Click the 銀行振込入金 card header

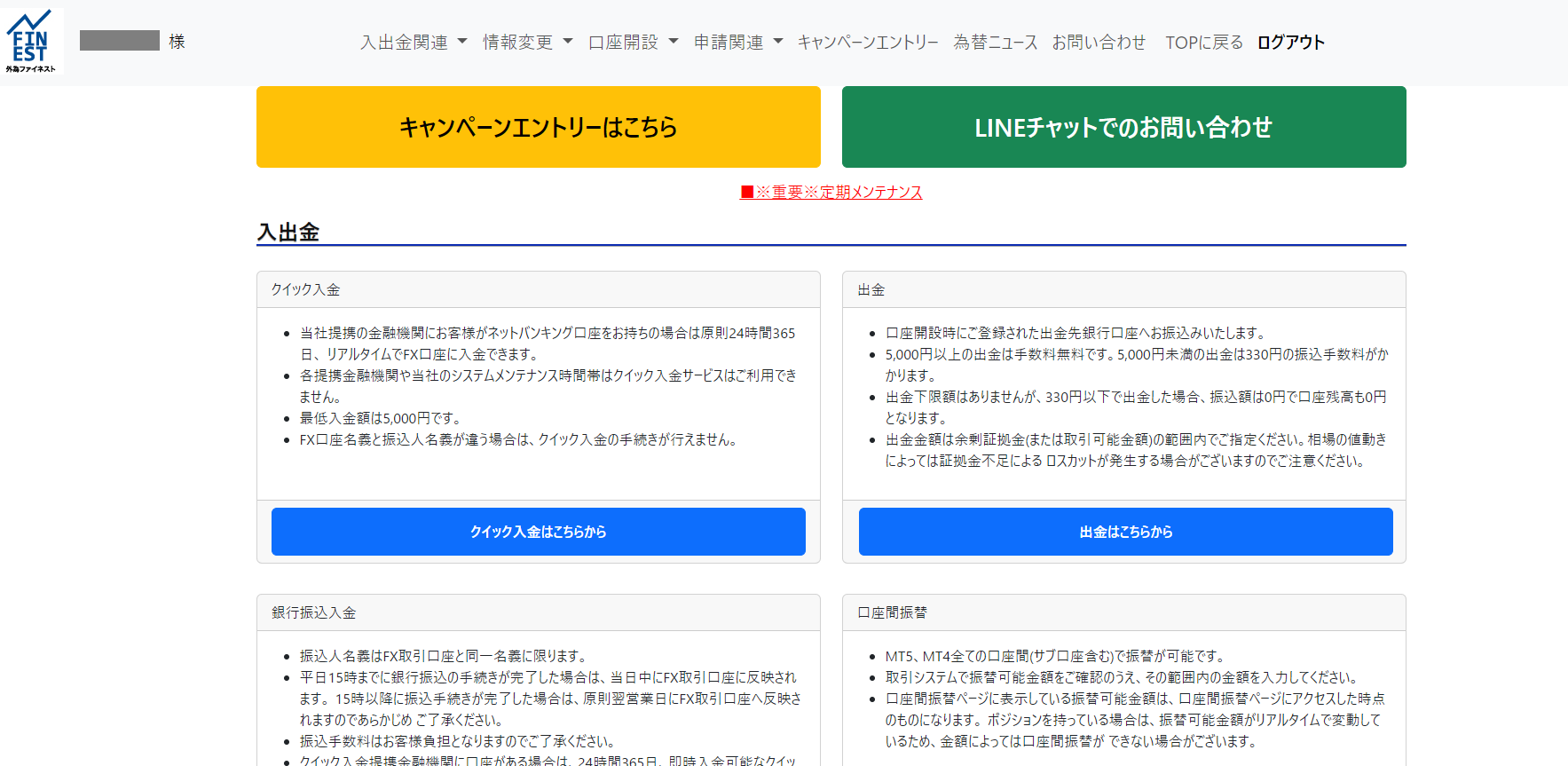pyautogui.click(x=538, y=613)
